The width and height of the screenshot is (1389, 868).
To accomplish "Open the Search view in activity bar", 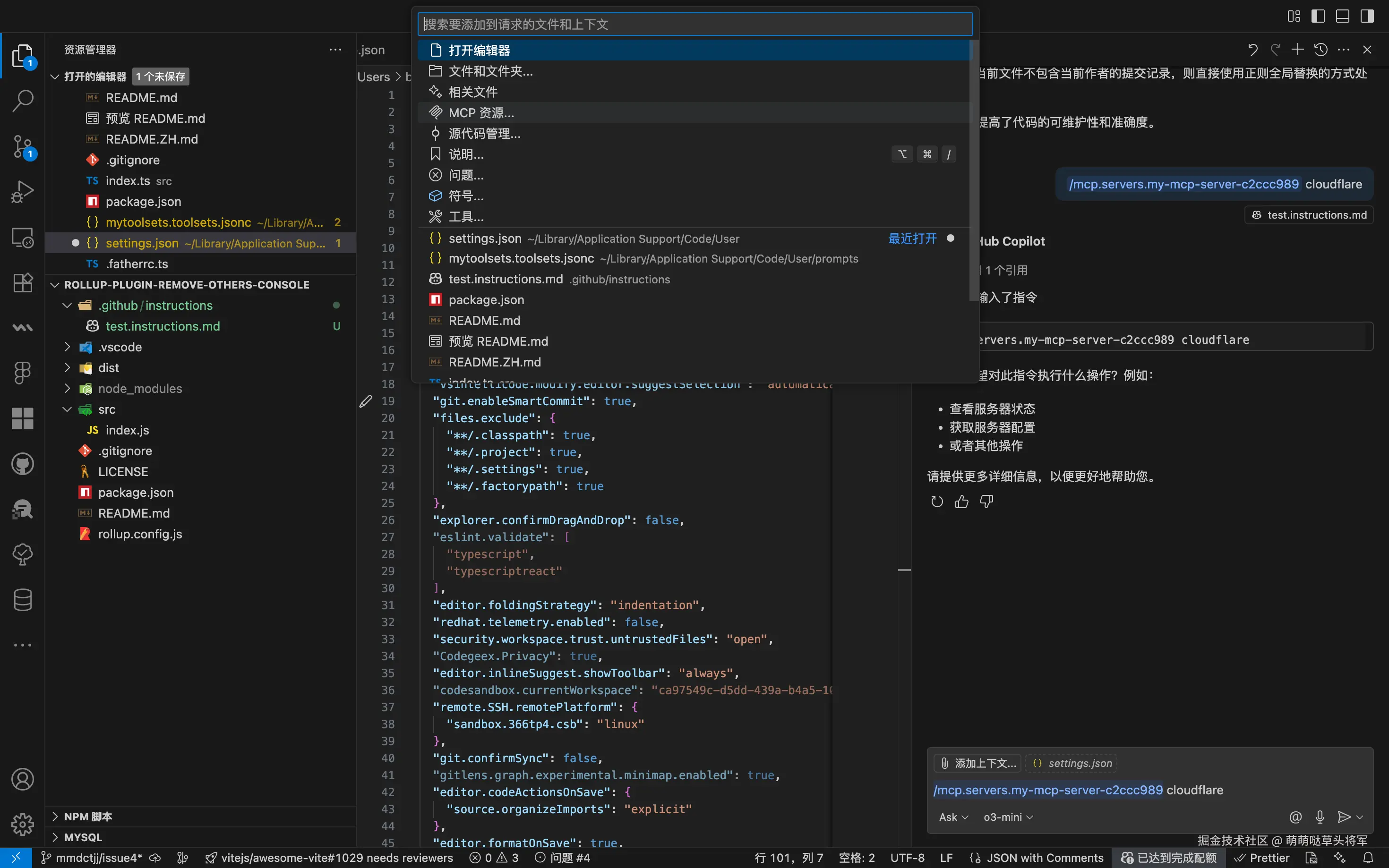I will 23,101.
